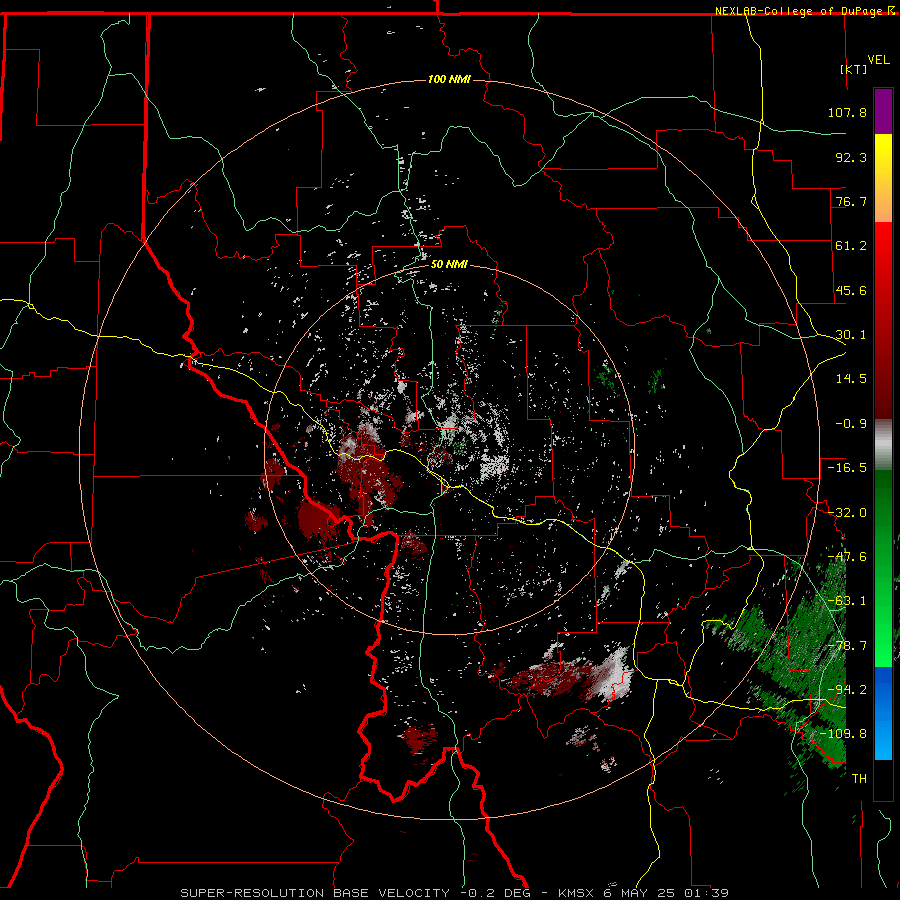Click the 50 NMI range ring label
The image size is (900, 900).
[x=449, y=265]
